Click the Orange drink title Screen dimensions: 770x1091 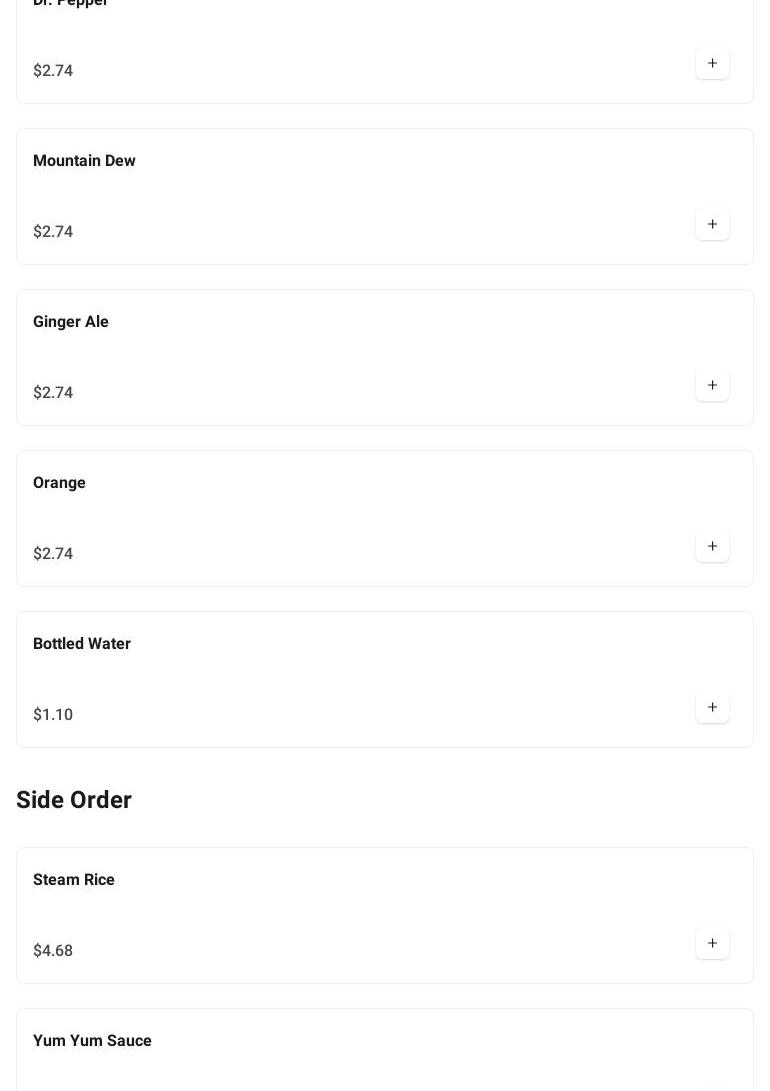point(59,483)
